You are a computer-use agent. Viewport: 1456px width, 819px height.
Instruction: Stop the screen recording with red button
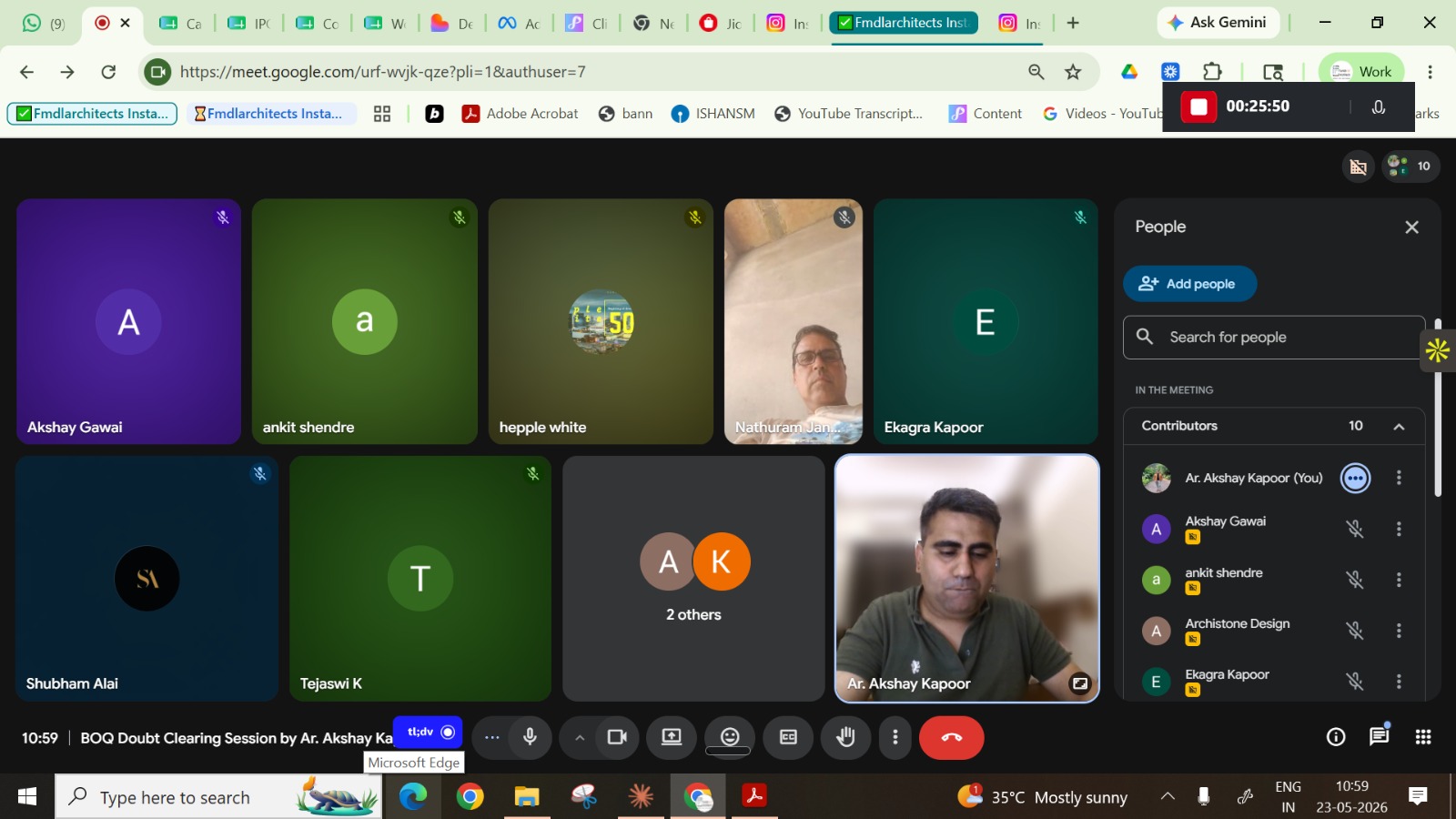coord(1198,106)
